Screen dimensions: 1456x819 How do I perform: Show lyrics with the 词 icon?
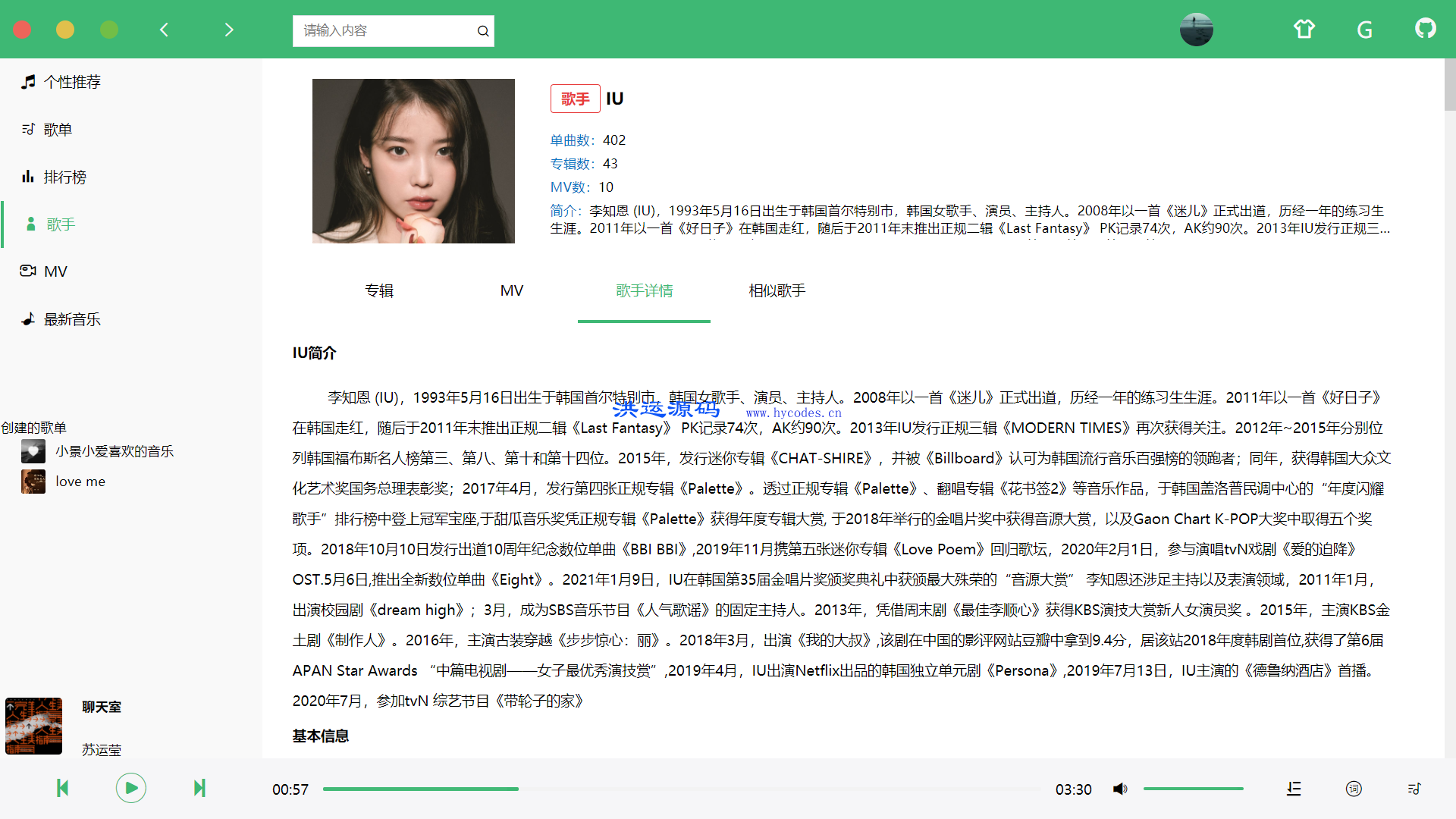point(1354,789)
